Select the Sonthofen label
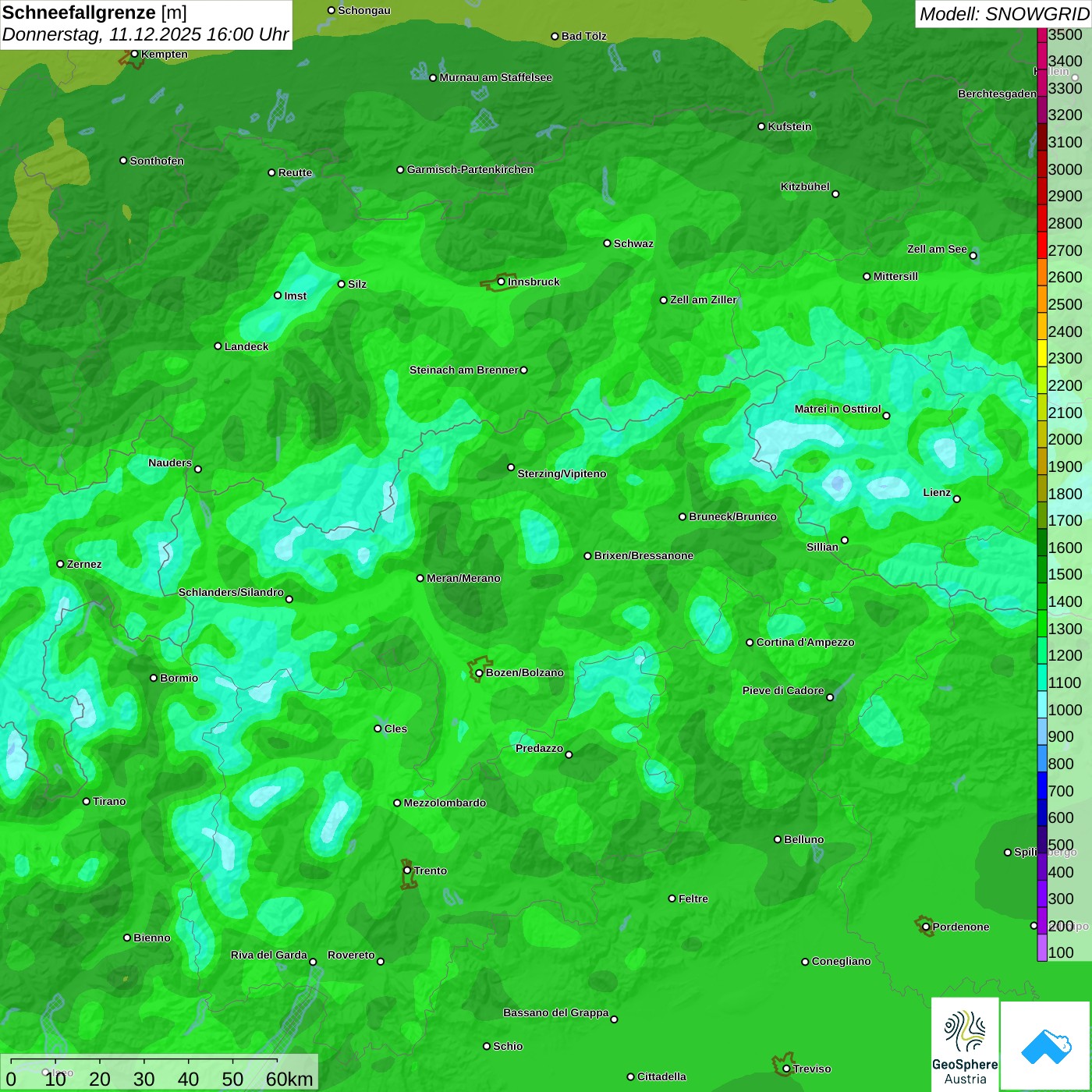Viewport: 1092px width, 1092px height. [x=157, y=161]
